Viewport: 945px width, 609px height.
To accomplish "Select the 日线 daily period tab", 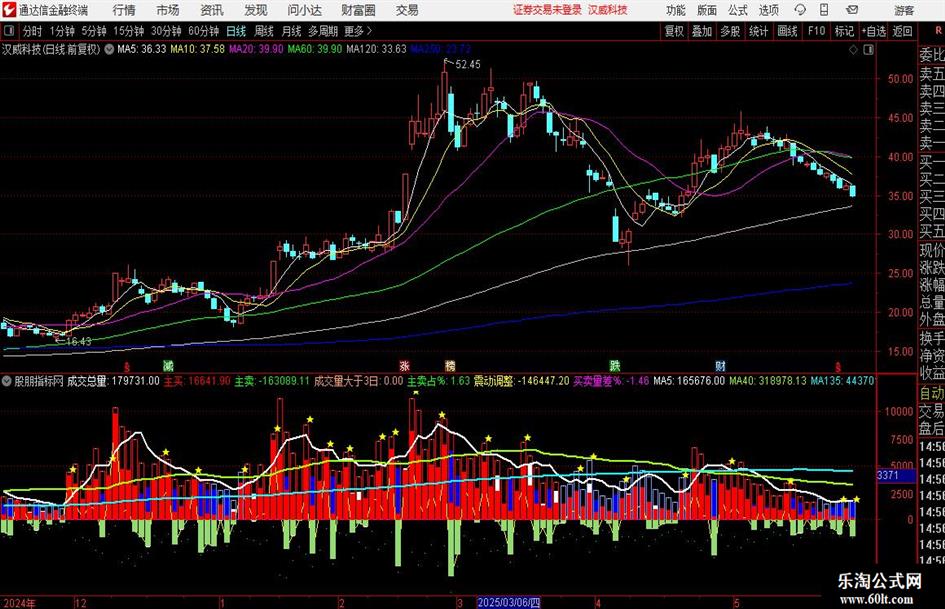I will pos(236,31).
